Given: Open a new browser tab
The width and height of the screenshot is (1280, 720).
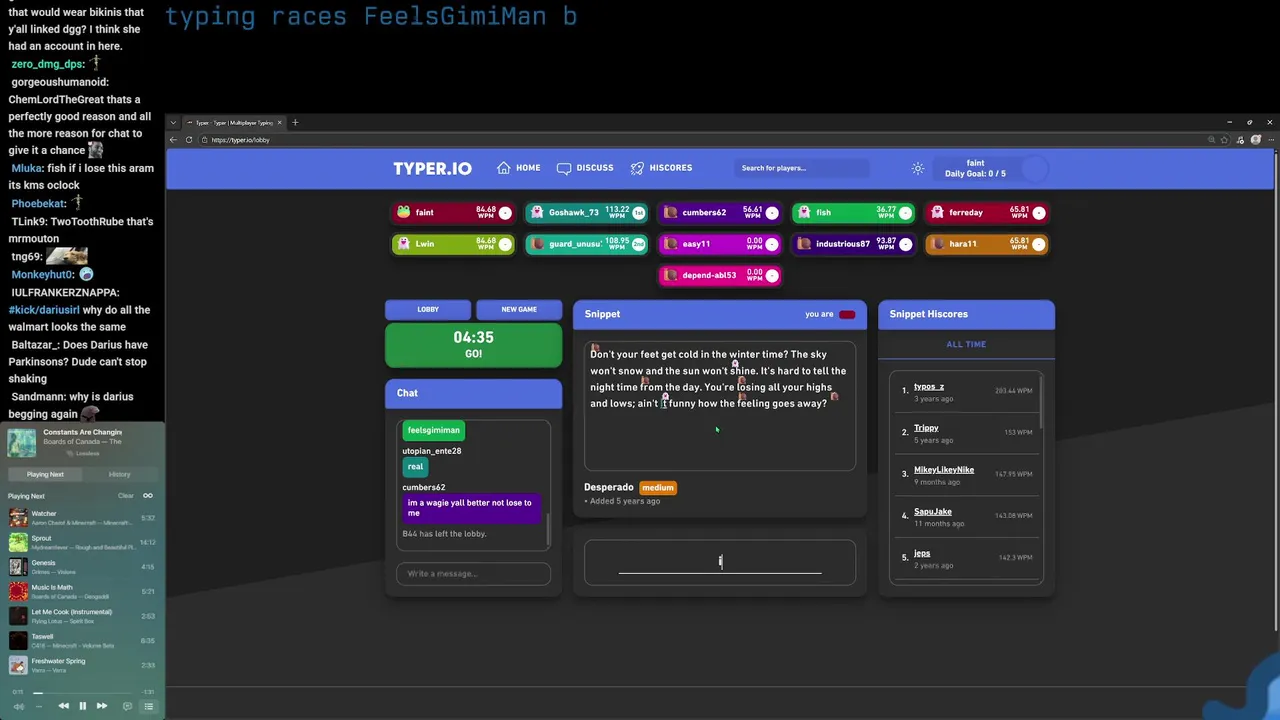Looking at the screenshot, I should pos(295,123).
